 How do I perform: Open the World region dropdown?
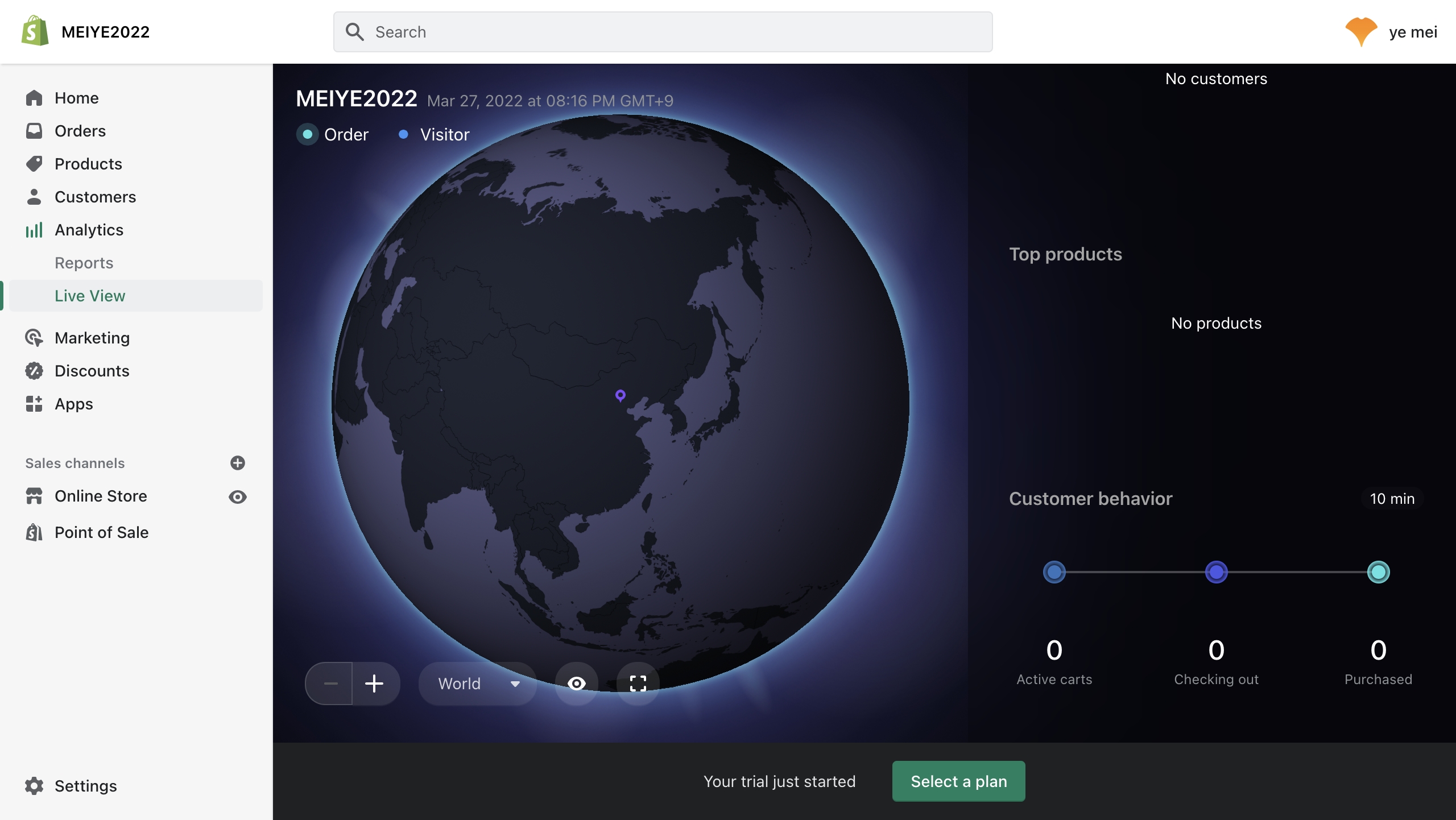478,684
